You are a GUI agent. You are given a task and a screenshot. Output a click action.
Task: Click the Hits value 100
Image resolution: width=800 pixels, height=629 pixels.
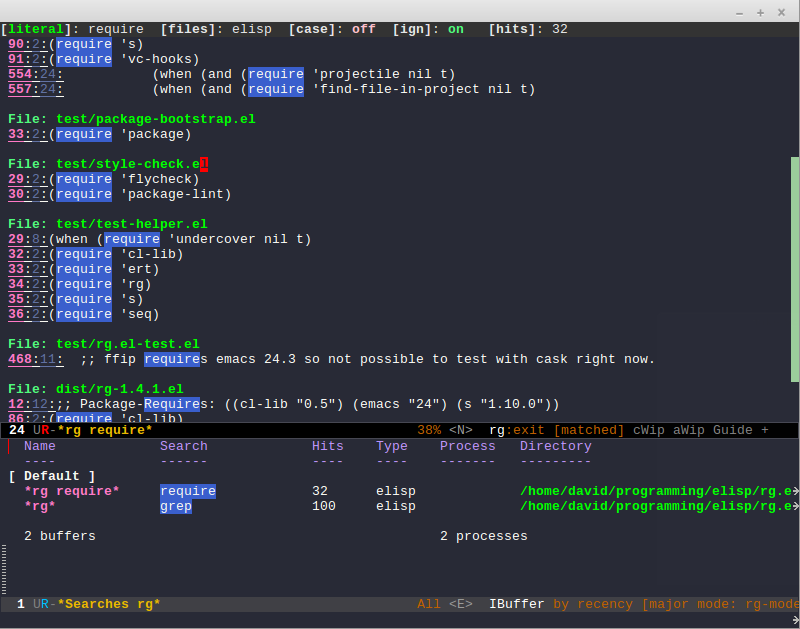(x=323, y=506)
